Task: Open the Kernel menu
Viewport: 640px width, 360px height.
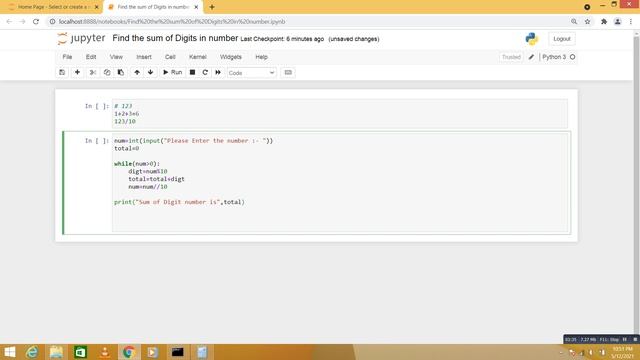Action: (198, 57)
